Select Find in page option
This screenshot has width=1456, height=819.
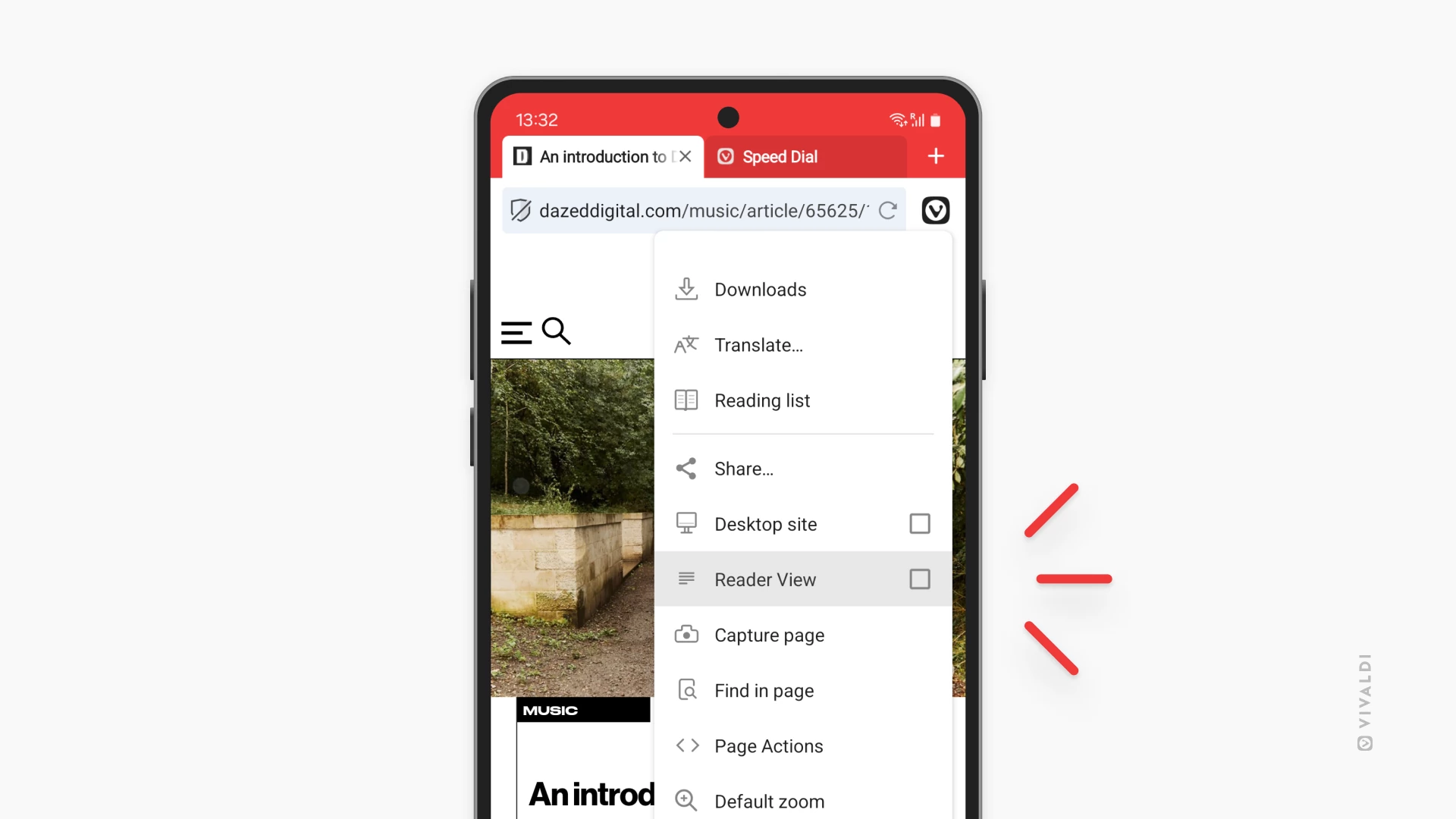pyautogui.click(x=764, y=690)
